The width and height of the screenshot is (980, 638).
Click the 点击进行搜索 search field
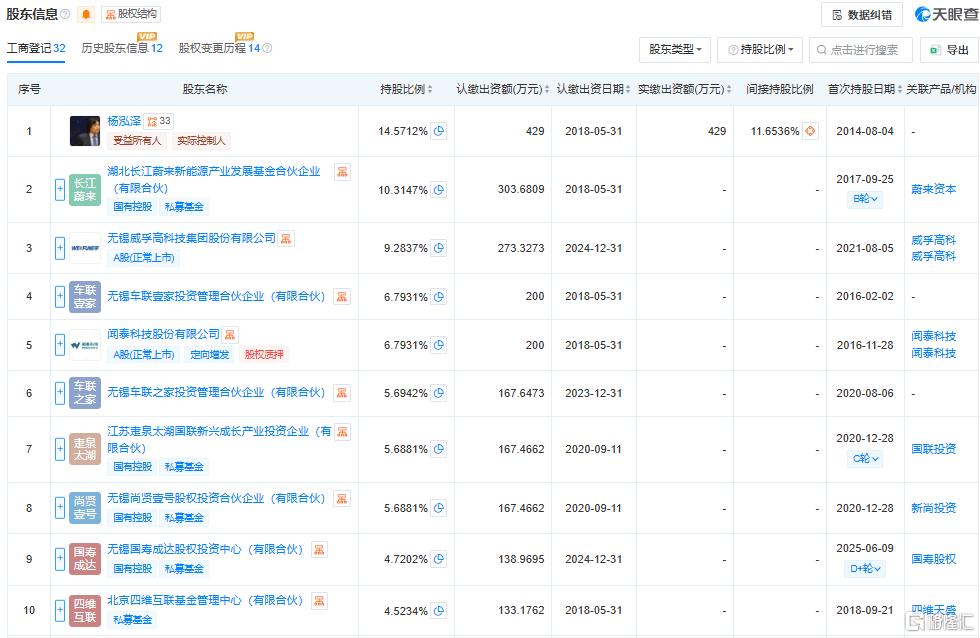coord(861,50)
